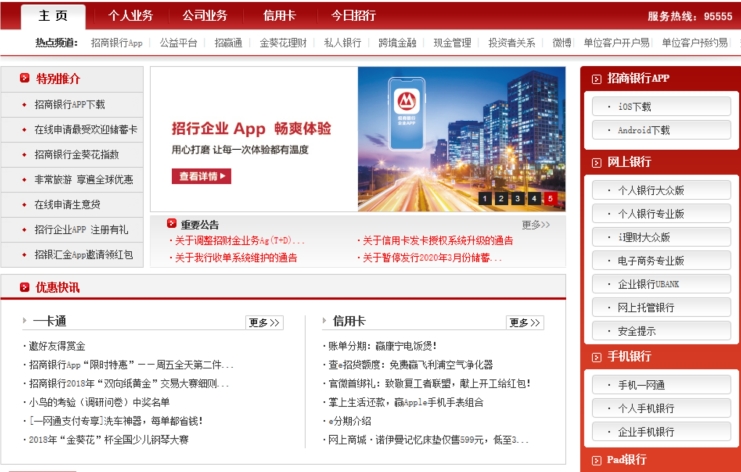Click 查看详情 banner button
Screen dimensions: 741x472
point(201,176)
